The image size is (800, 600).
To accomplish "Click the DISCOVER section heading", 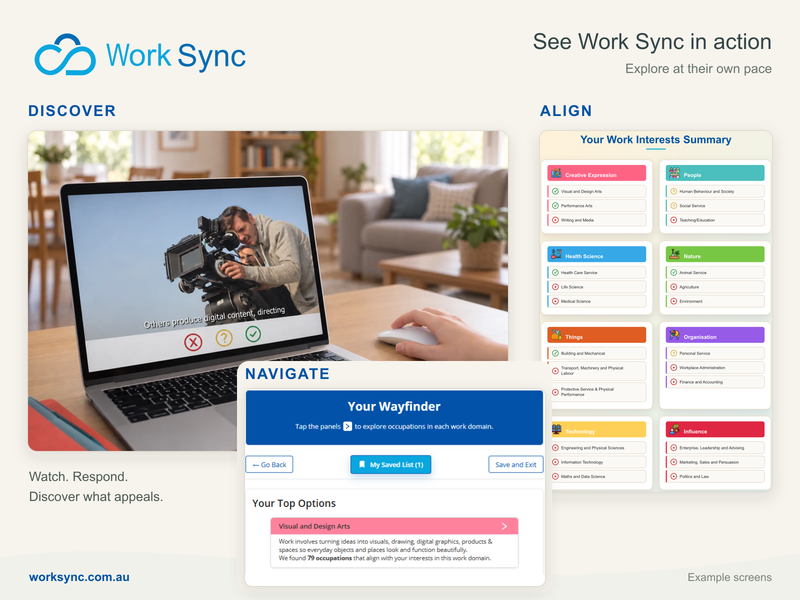I will click(x=72, y=111).
